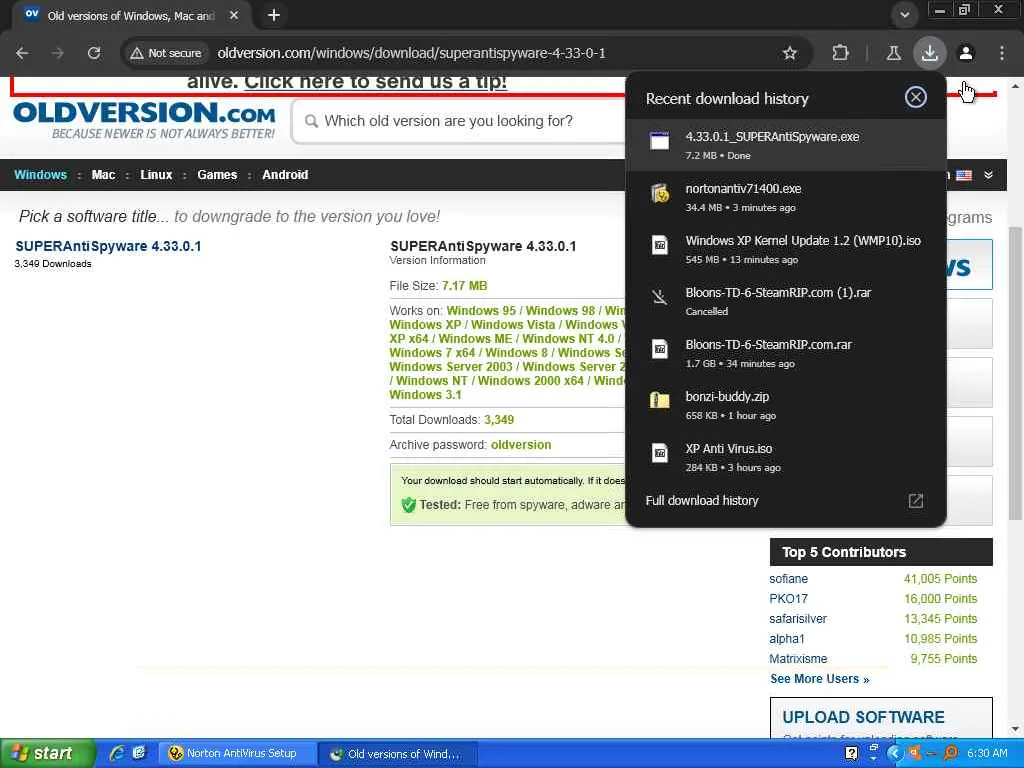Screen dimensions: 1024x768
Task: Click the system clock showing 6:30 AM
Action: [x=987, y=753]
